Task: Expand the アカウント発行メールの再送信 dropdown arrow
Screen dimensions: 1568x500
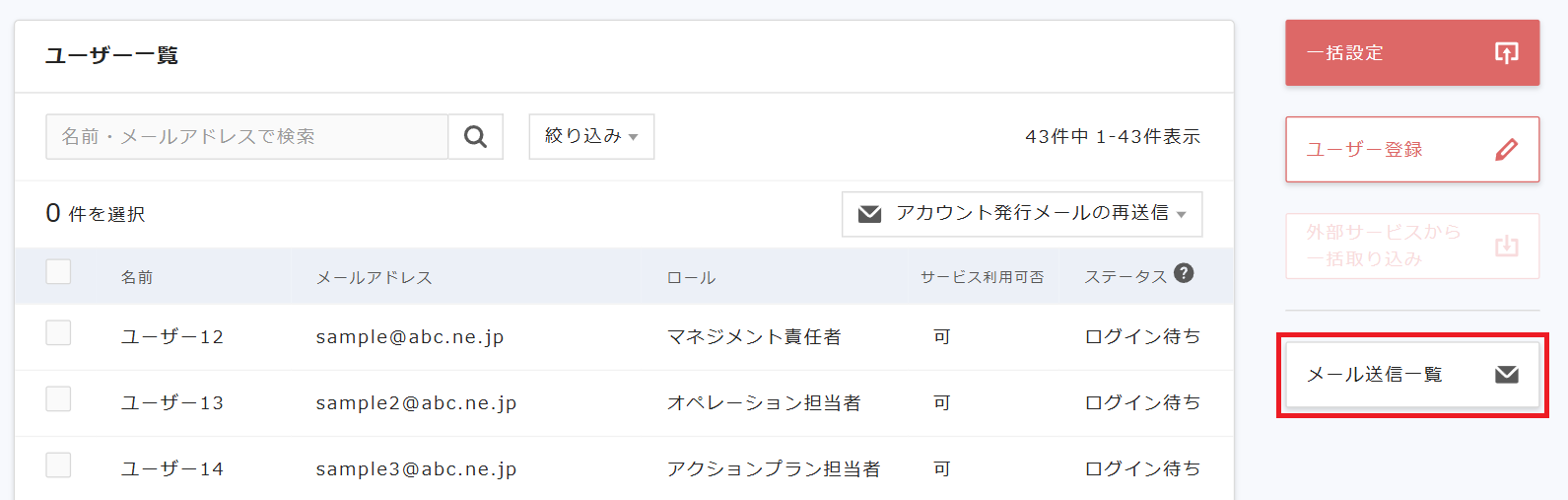Action: click(1182, 215)
